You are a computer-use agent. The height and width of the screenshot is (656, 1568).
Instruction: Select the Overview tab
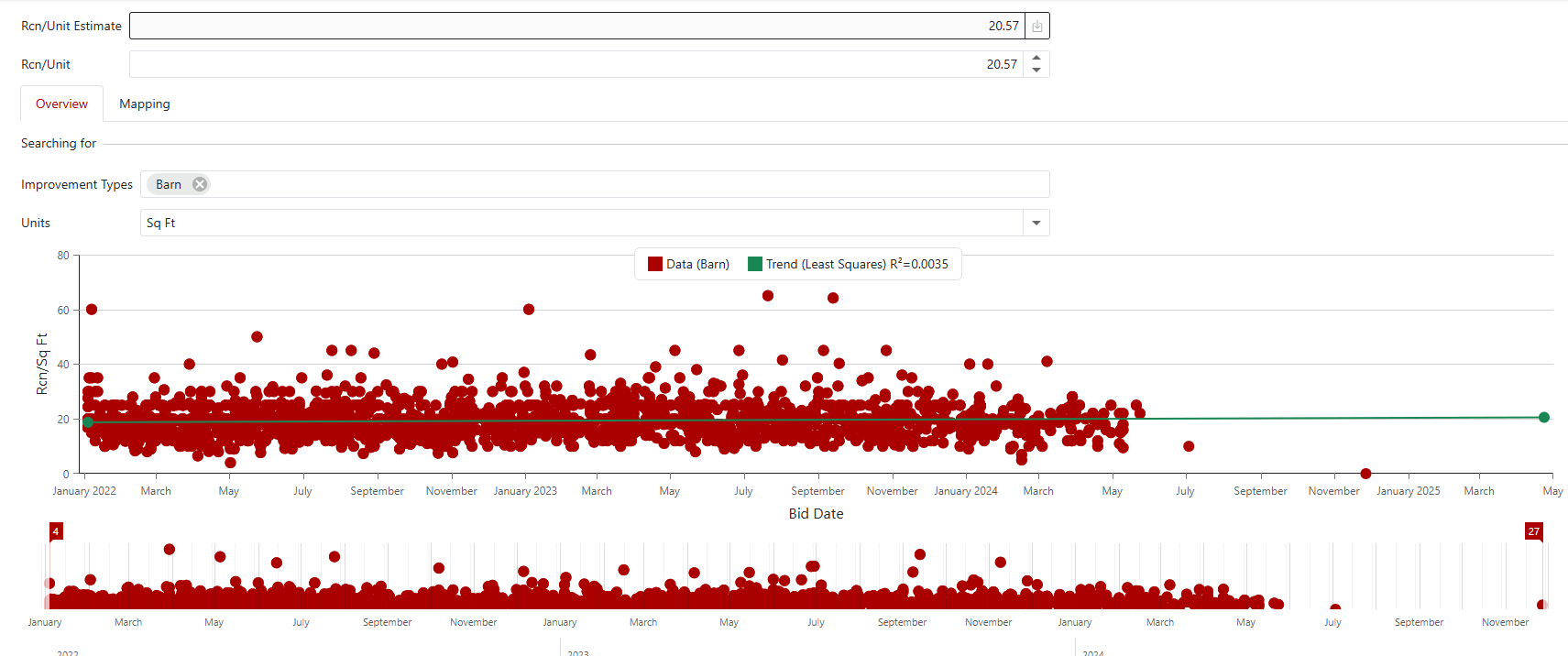pos(61,104)
